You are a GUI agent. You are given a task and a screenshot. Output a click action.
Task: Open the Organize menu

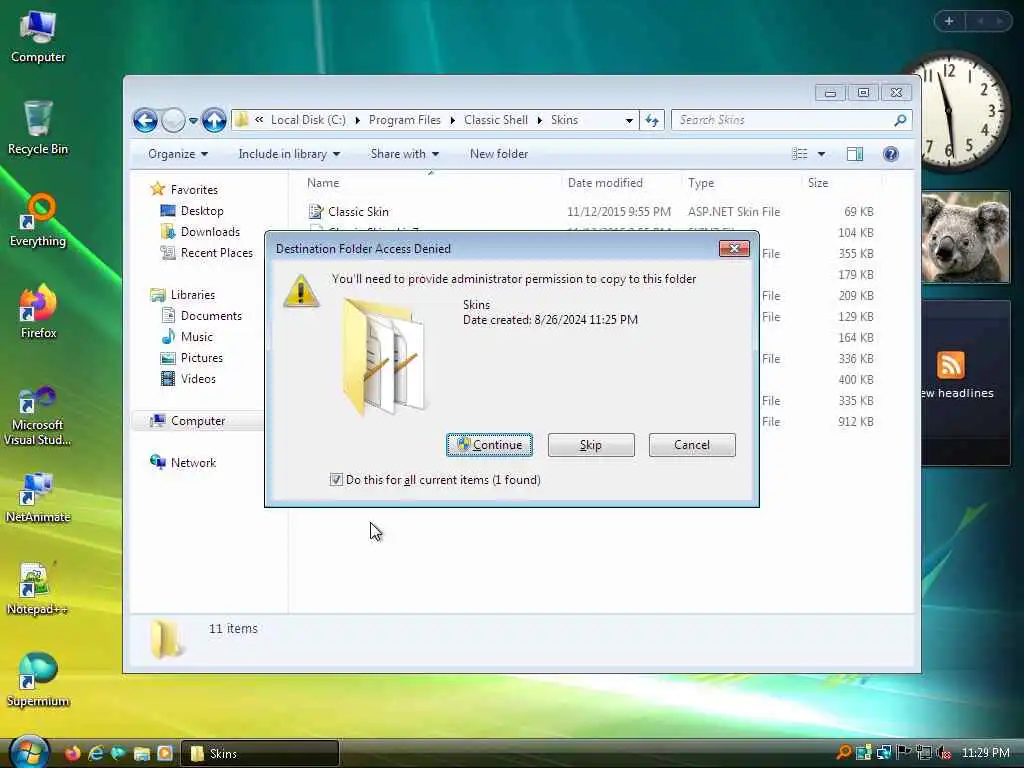tap(178, 154)
